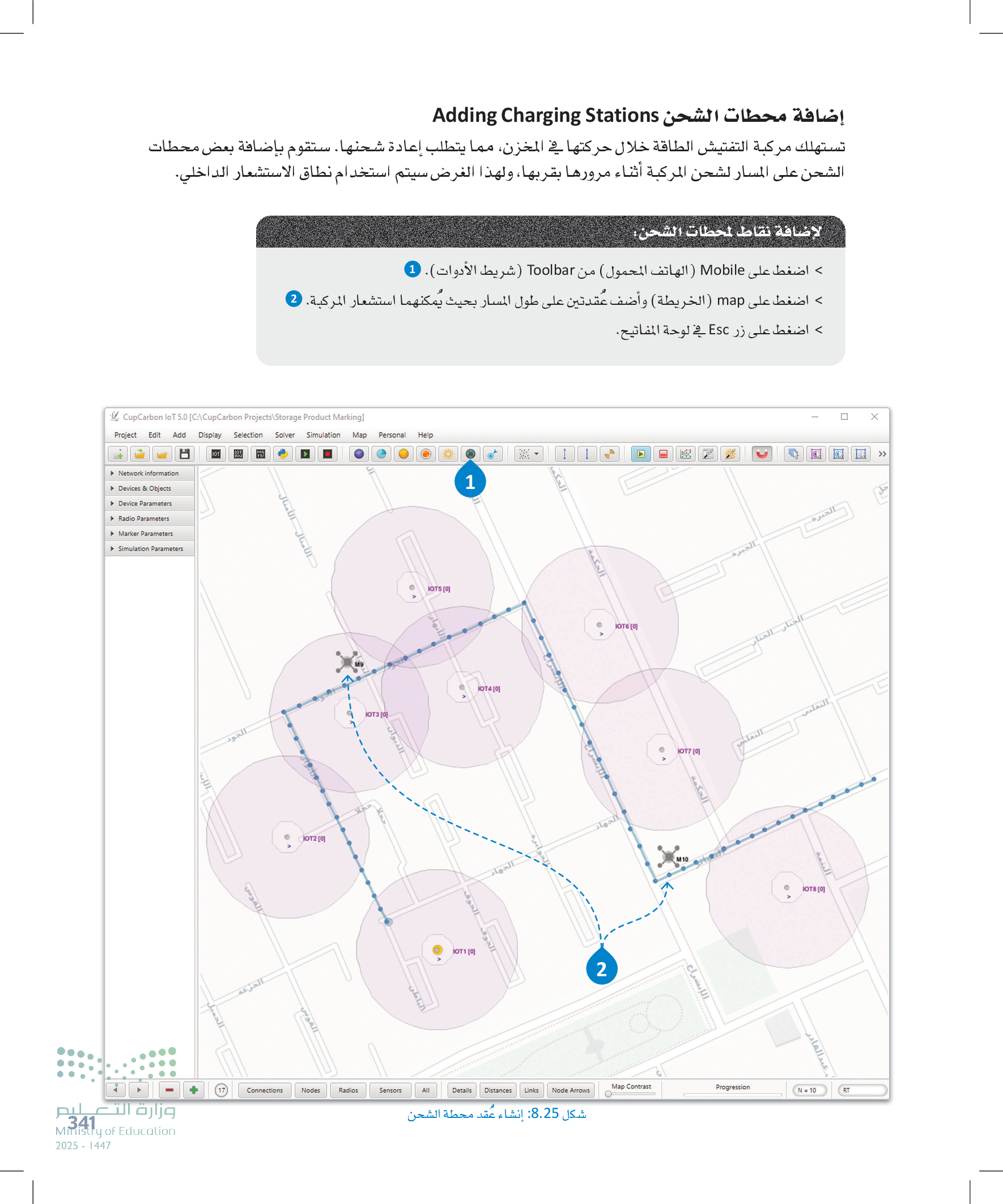Select the IOT1 sensor node on map

click(x=437, y=950)
